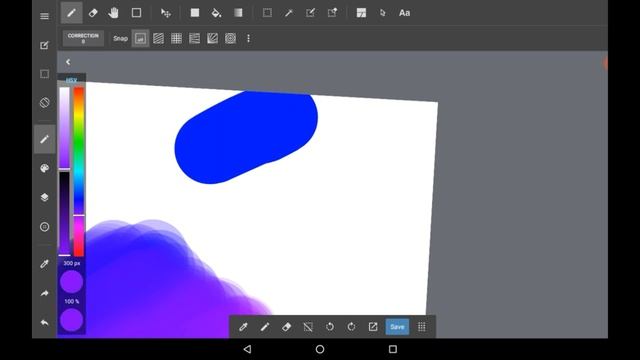This screenshot has height=360, width=640.
Task: Open the circular material icon in sidebar
Action: tap(44, 227)
